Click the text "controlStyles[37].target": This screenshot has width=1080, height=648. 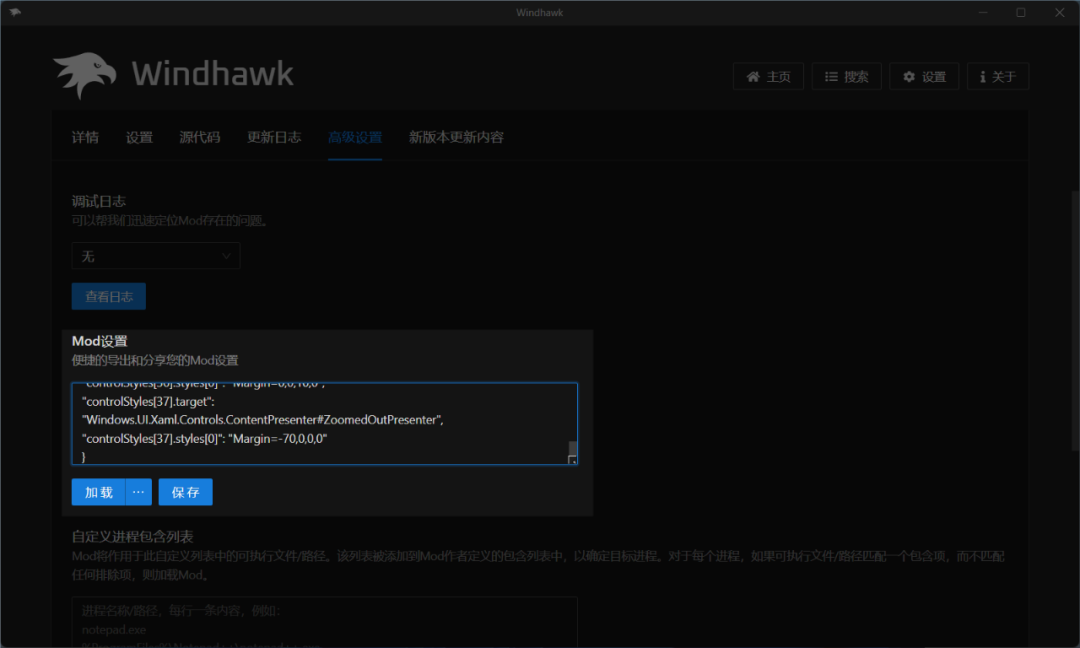click(148, 401)
